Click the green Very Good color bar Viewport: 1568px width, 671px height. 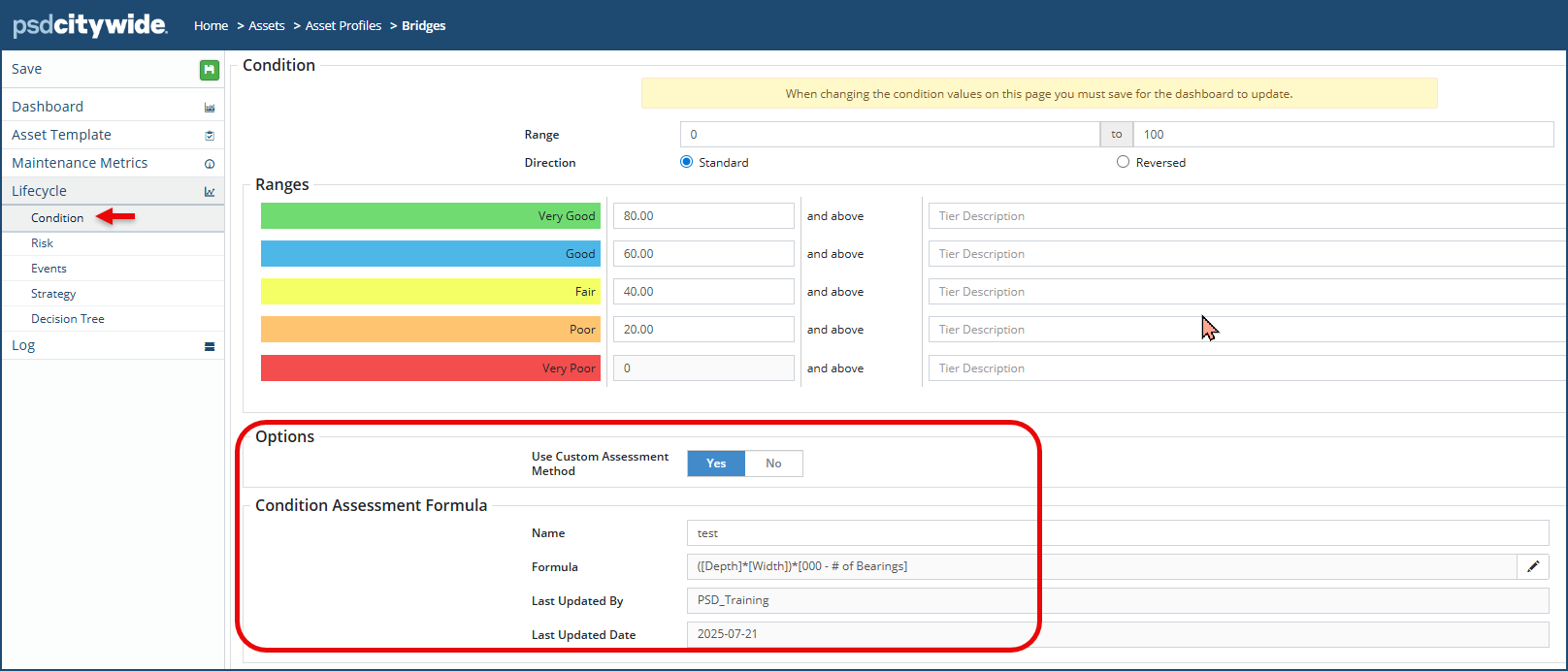tap(430, 216)
